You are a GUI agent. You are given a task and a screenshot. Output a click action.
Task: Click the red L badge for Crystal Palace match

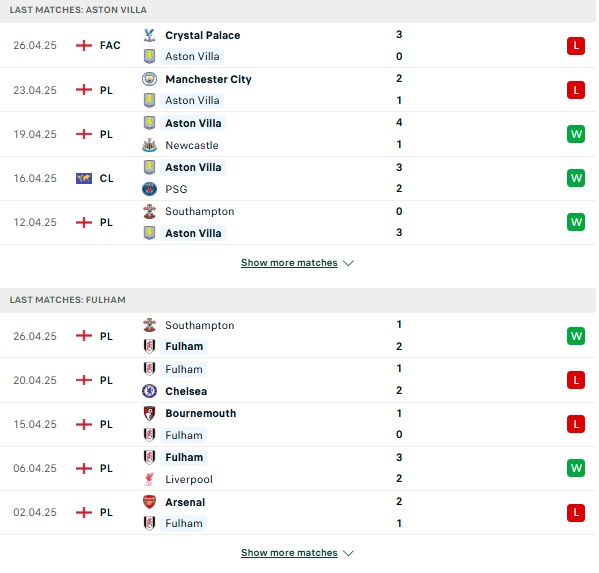(576, 46)
